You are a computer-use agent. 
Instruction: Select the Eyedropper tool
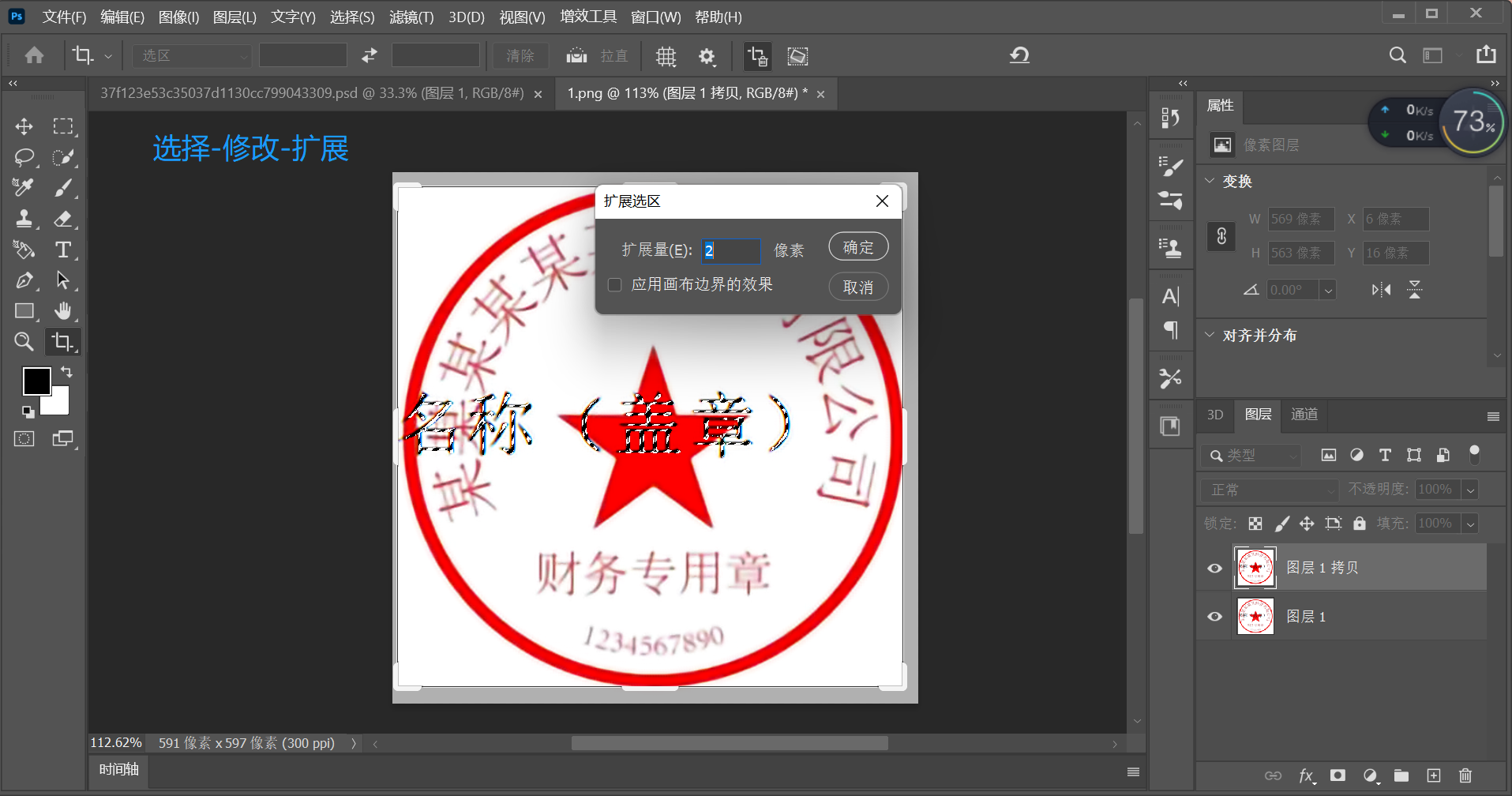coord(24,188)
